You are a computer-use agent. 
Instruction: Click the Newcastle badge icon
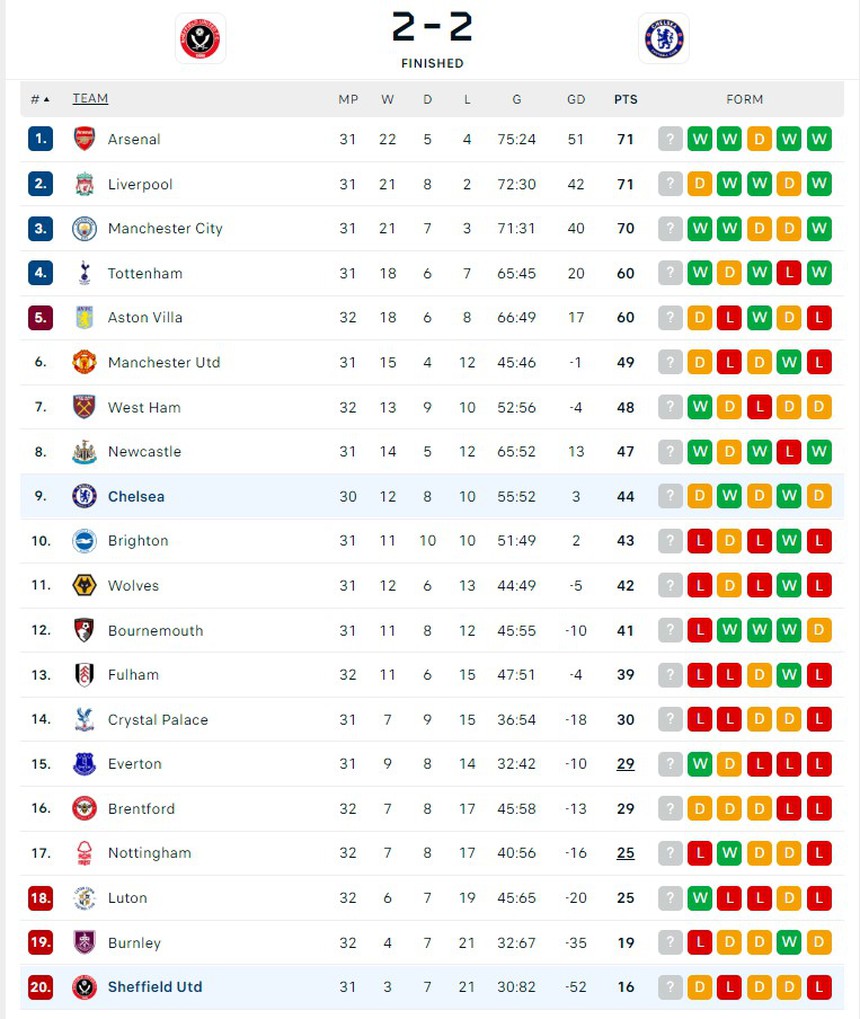[84, 451]
